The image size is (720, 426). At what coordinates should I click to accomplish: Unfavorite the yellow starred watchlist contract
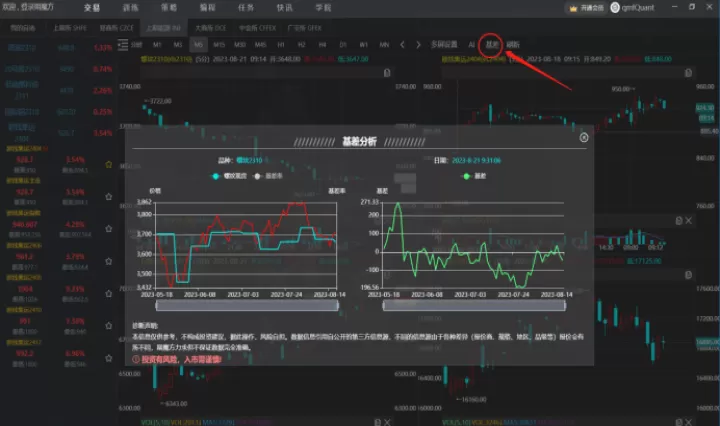[x=109, y=164]
